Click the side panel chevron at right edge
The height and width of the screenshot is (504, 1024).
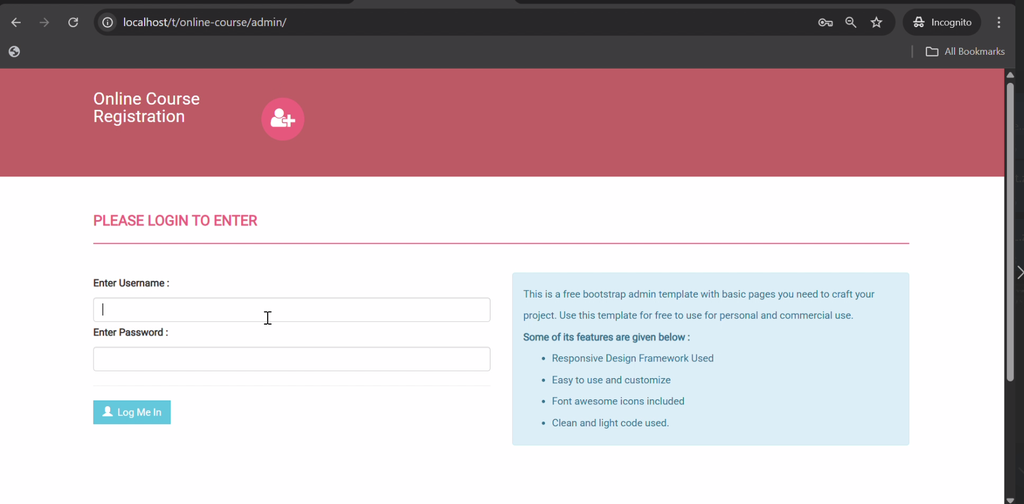coord(1020,272)
